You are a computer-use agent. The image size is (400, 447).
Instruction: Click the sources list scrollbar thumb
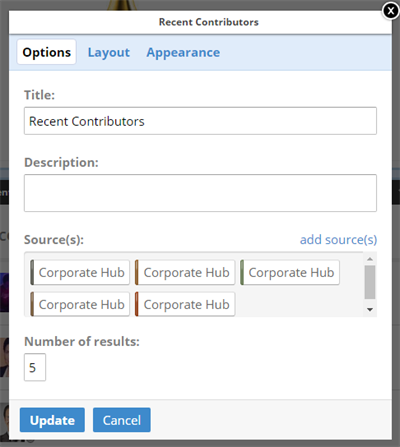coord(370,282)
